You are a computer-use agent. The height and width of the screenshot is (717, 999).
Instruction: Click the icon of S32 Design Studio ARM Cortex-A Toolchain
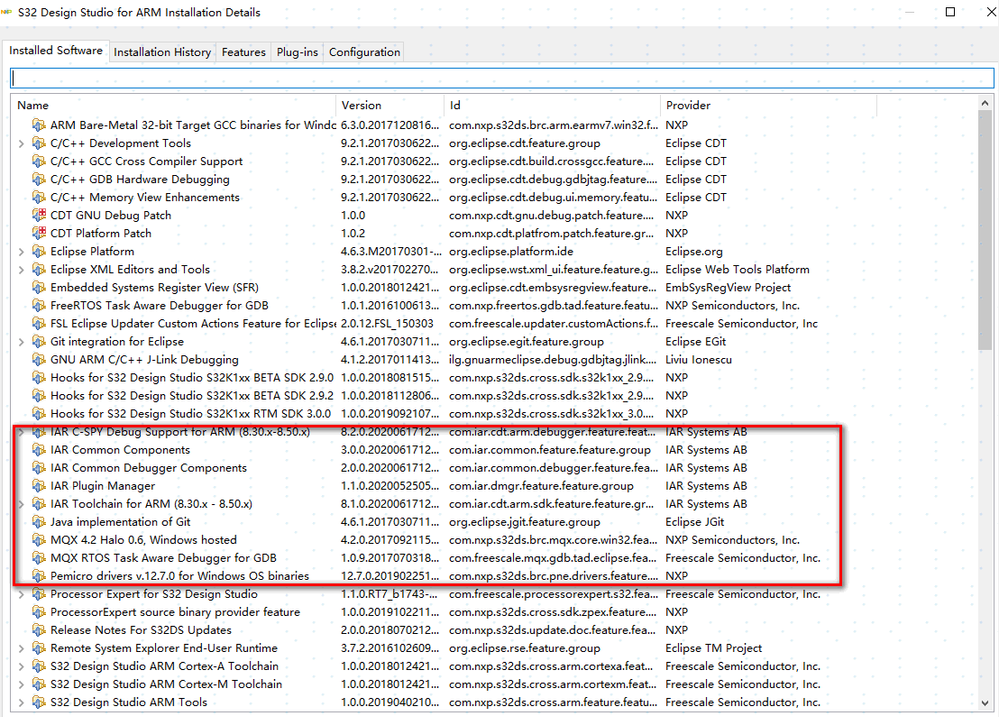pyautogui.click(x=39, y=666)
